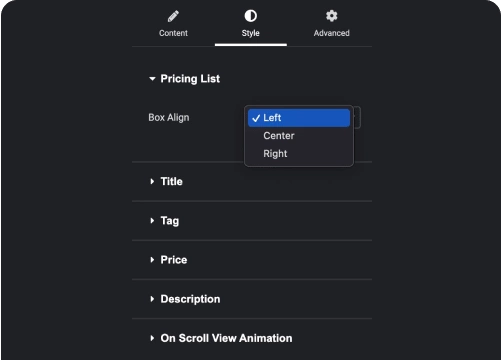Open the Price section heading
Viewport: 501px width, 360px height.
[174, 260]
